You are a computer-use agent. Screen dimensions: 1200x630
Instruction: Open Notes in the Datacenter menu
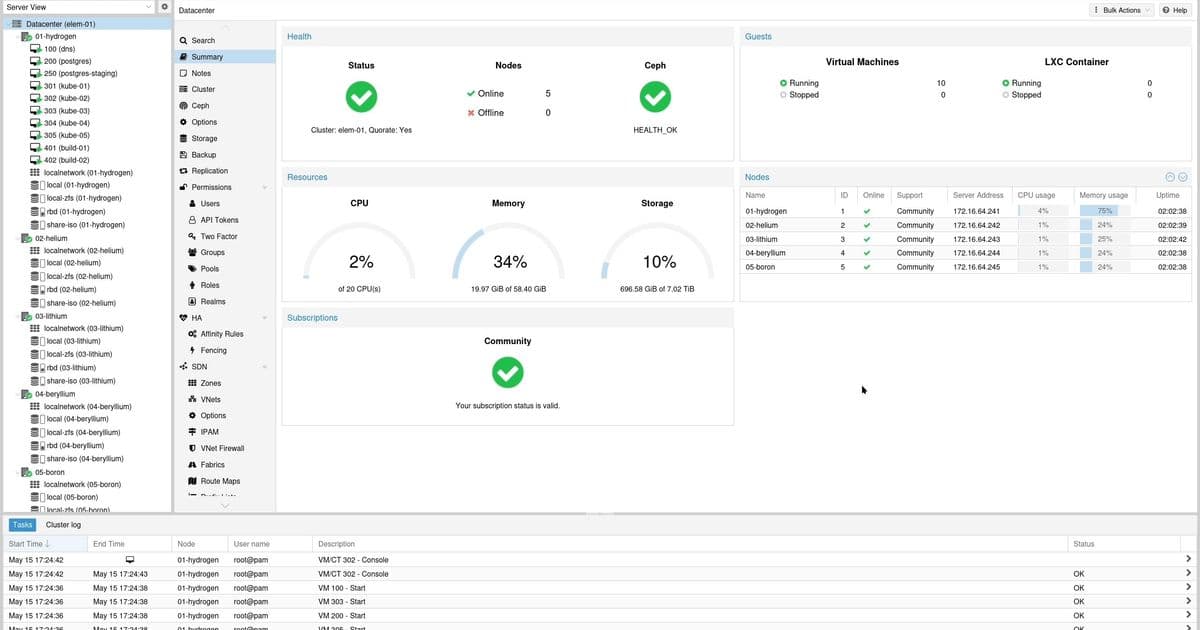pos(201,73)
